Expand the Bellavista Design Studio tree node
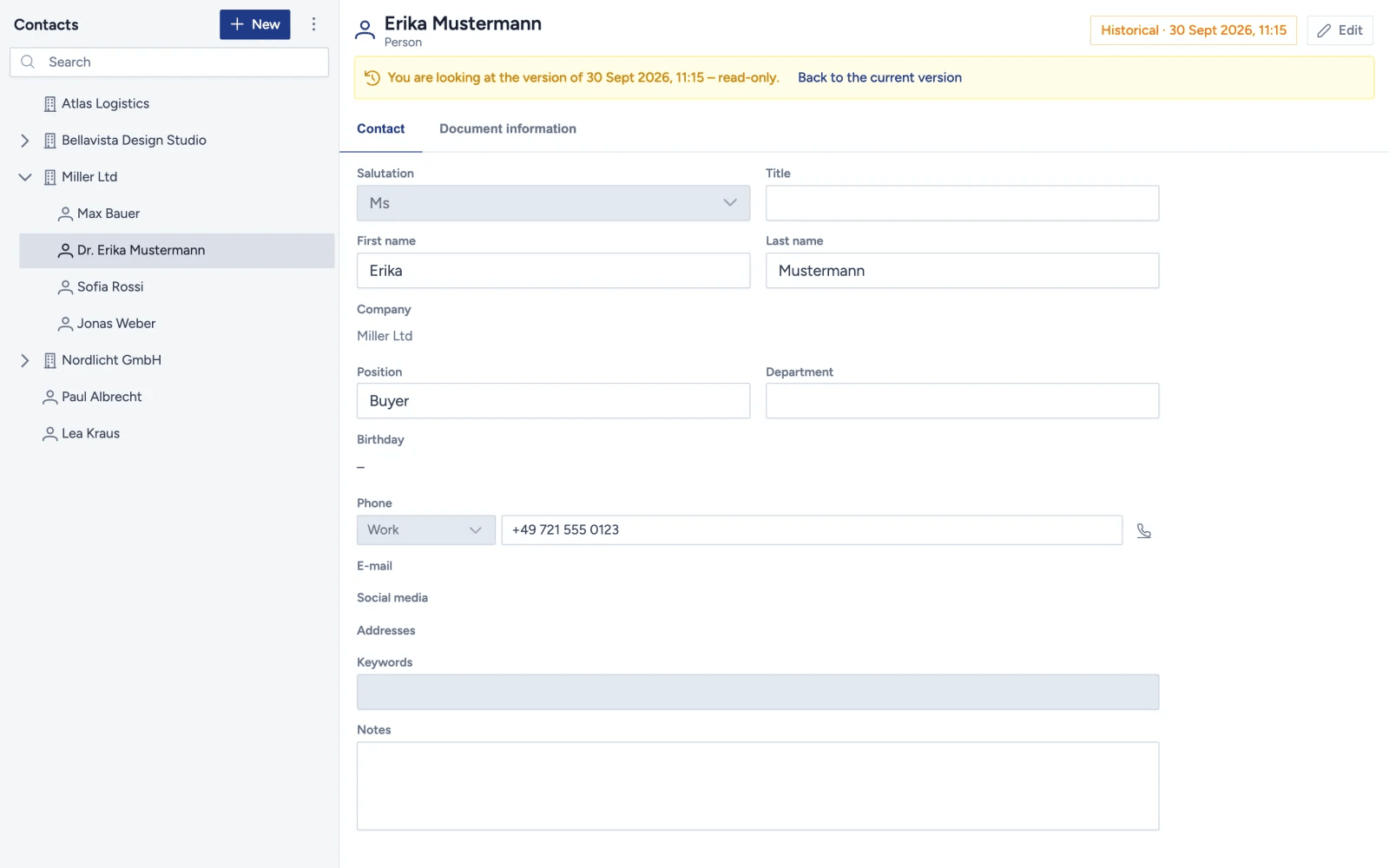This screenshot has height=868, width=1389. pyautogui.click(x=24, y=141)
